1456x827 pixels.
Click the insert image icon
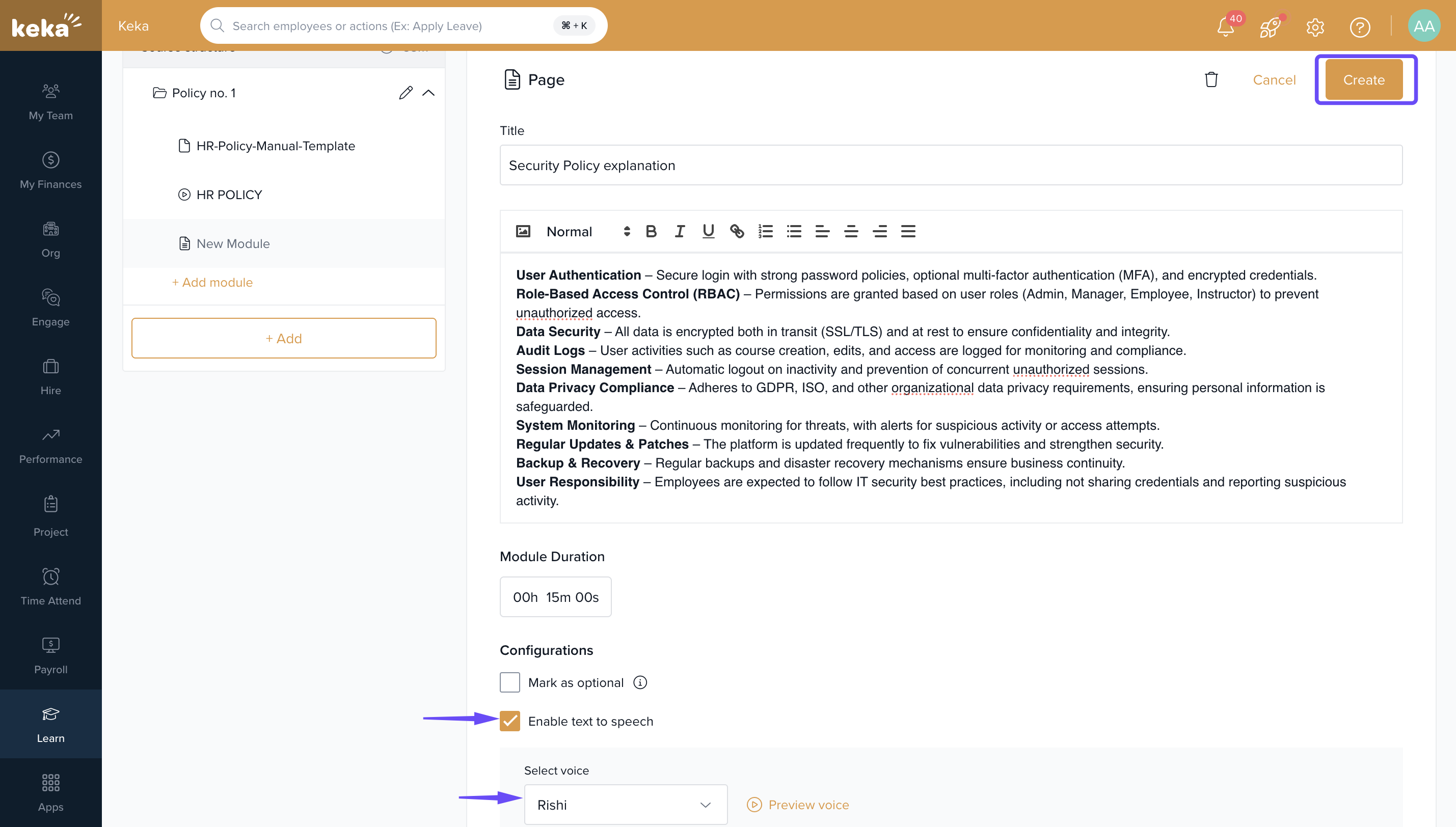(523, 231)
